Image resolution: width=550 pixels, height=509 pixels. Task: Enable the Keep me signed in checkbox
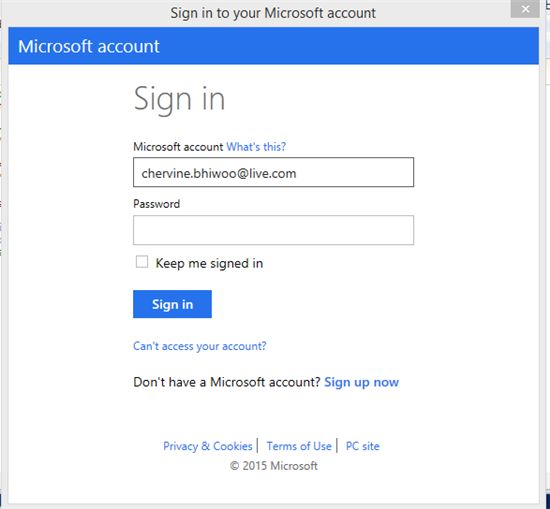(142, 262)
